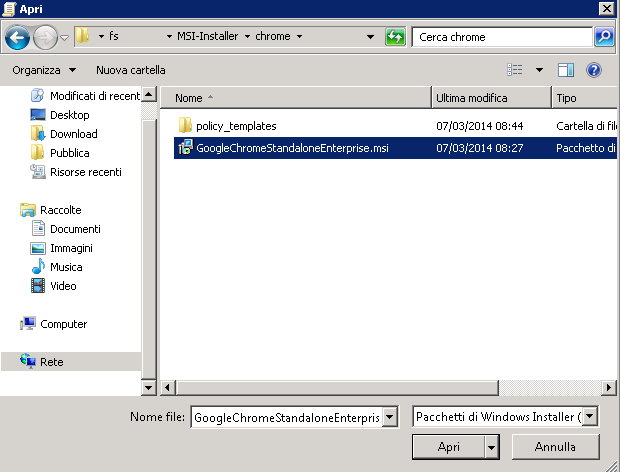Click the Musica note icon
This screenshot has width=620, height=472.
tap(38, 266)
